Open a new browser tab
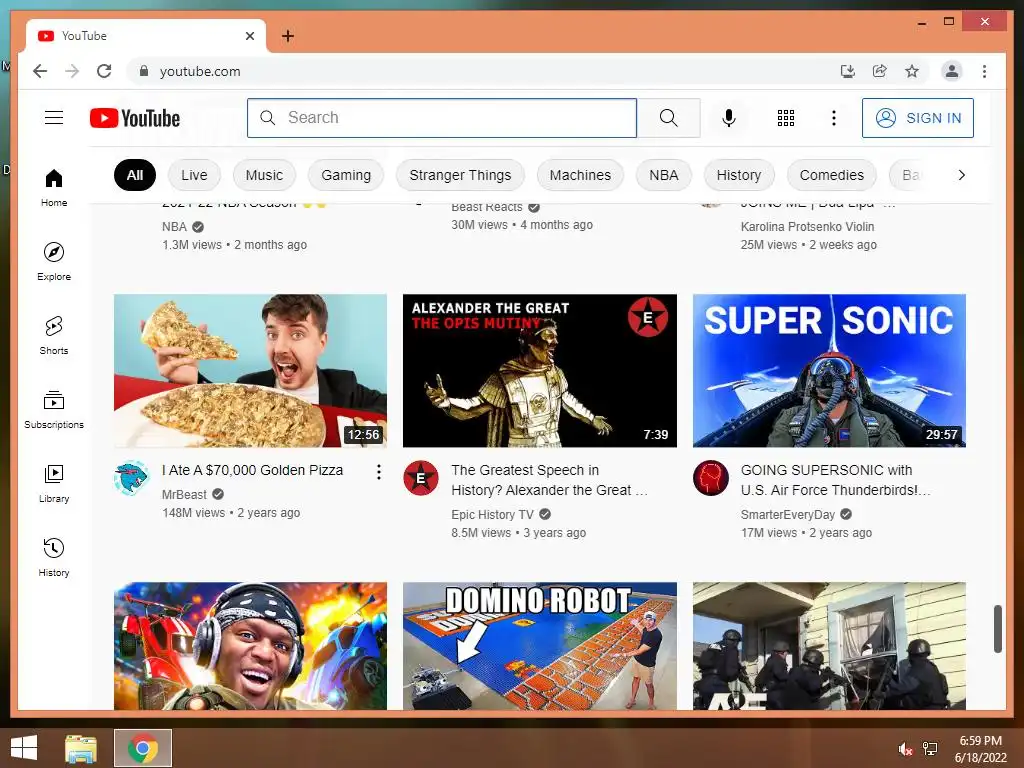The image size is (1024, 768). click(x=287, y=36)
